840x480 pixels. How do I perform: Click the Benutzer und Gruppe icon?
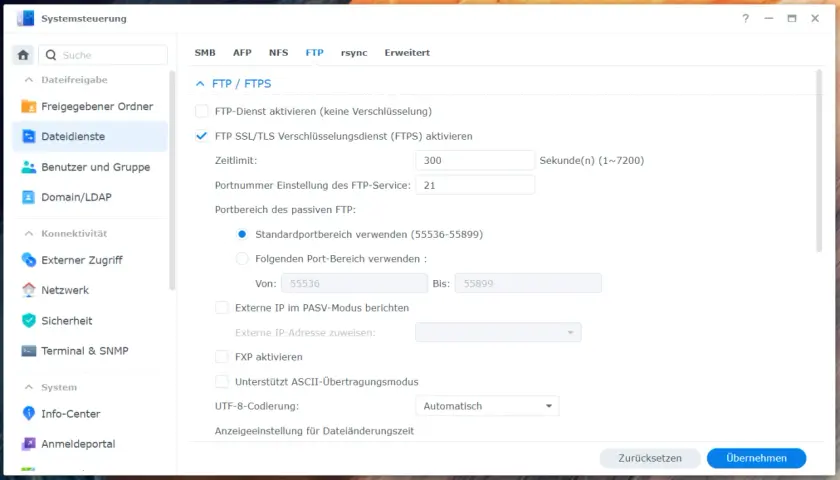(28, 167)
